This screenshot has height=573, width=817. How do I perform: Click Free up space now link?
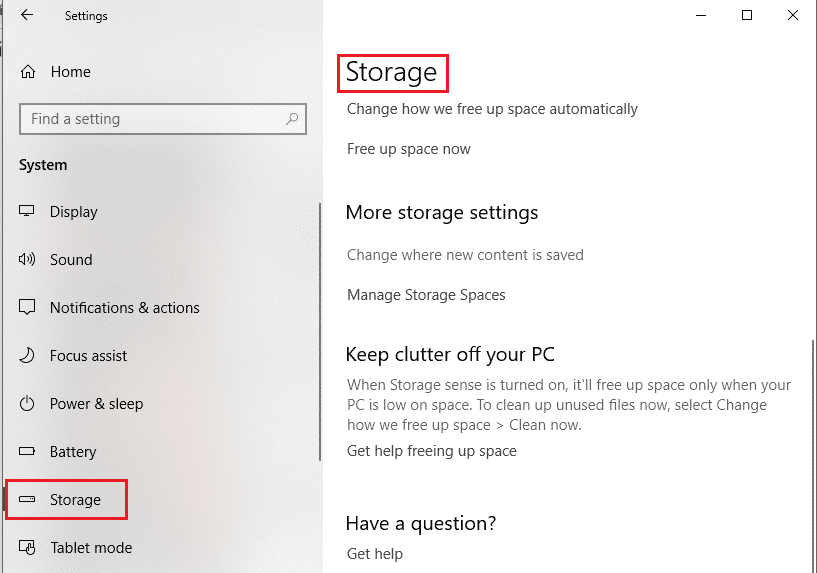click(408, 149)
